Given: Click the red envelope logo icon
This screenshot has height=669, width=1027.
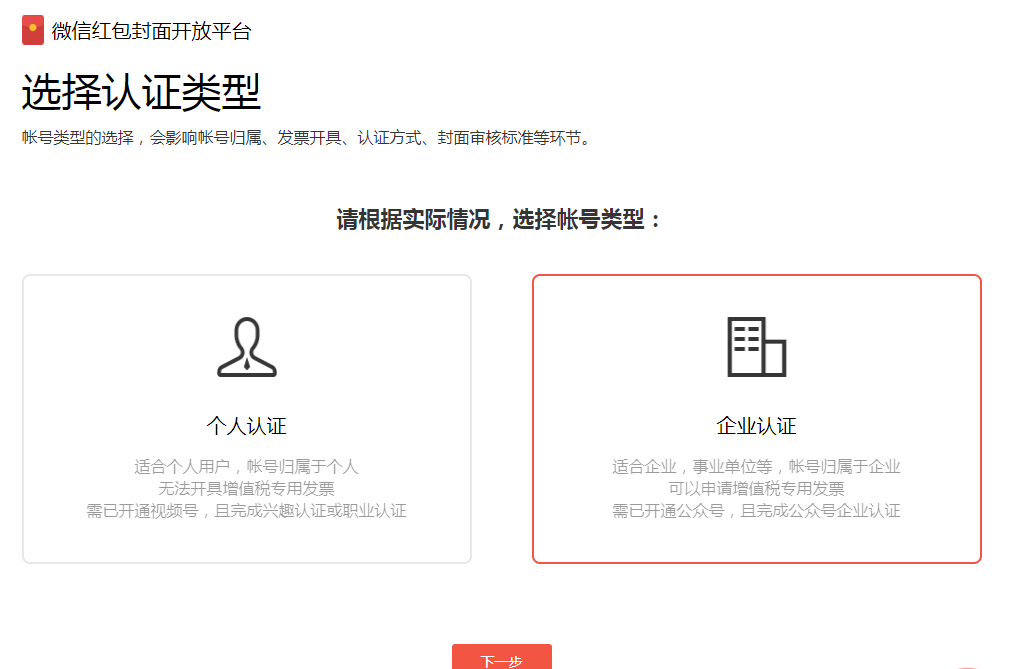Looking at the screenshot, I should point(33,31).
